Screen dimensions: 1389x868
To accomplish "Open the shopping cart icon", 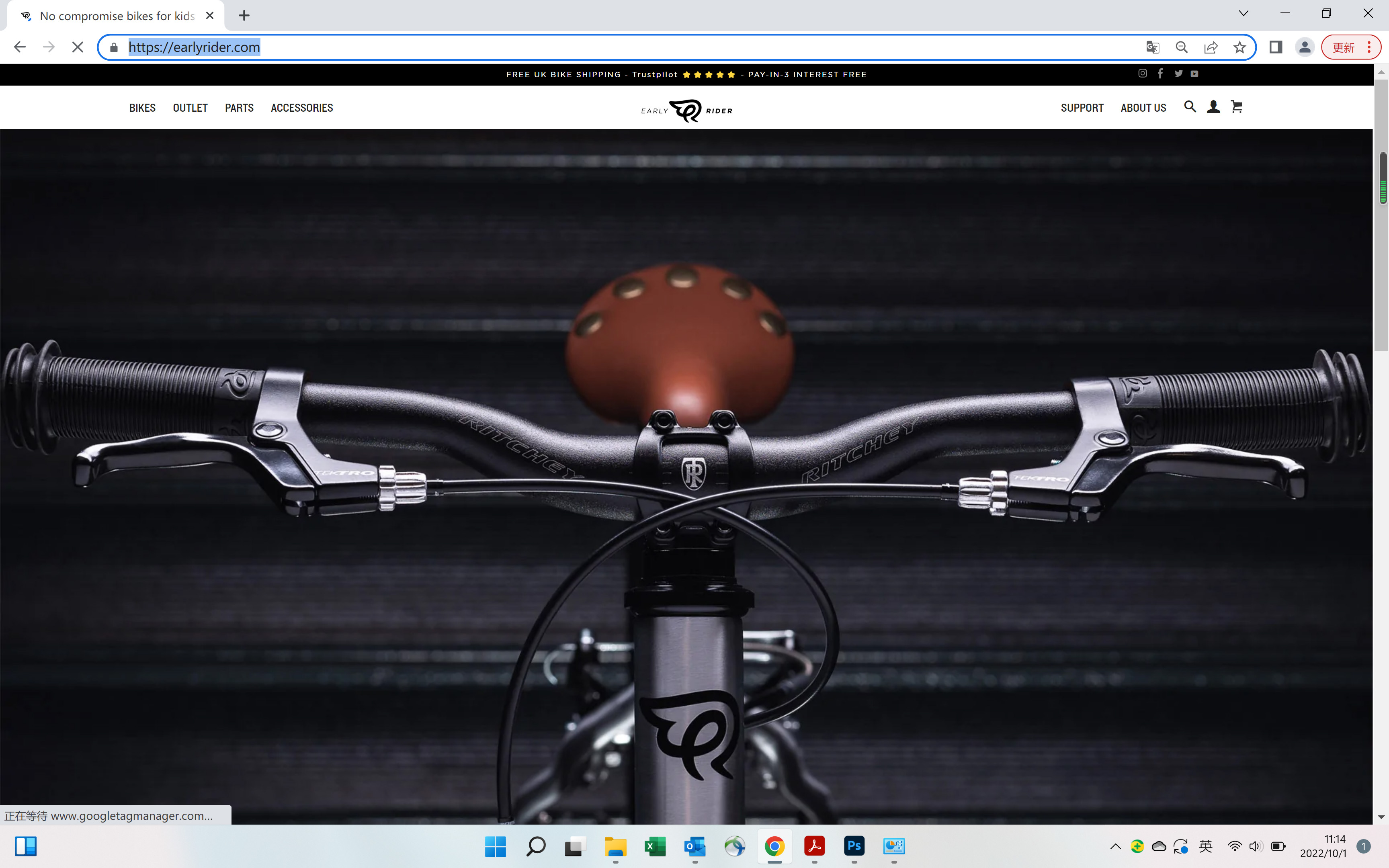I will click(x=1236, y=107).
